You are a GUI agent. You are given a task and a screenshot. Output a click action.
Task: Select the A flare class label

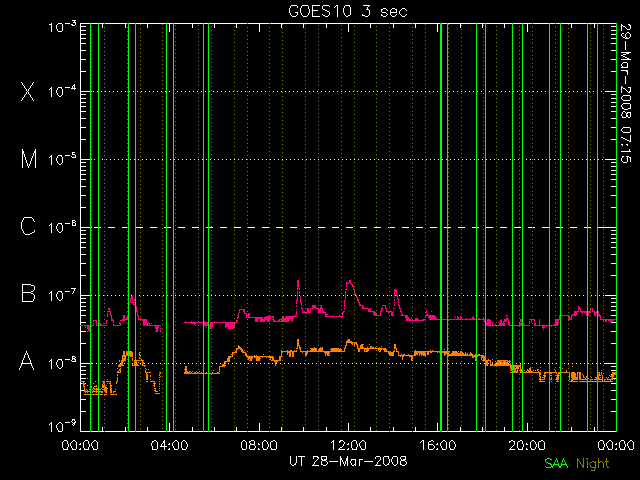27,361
